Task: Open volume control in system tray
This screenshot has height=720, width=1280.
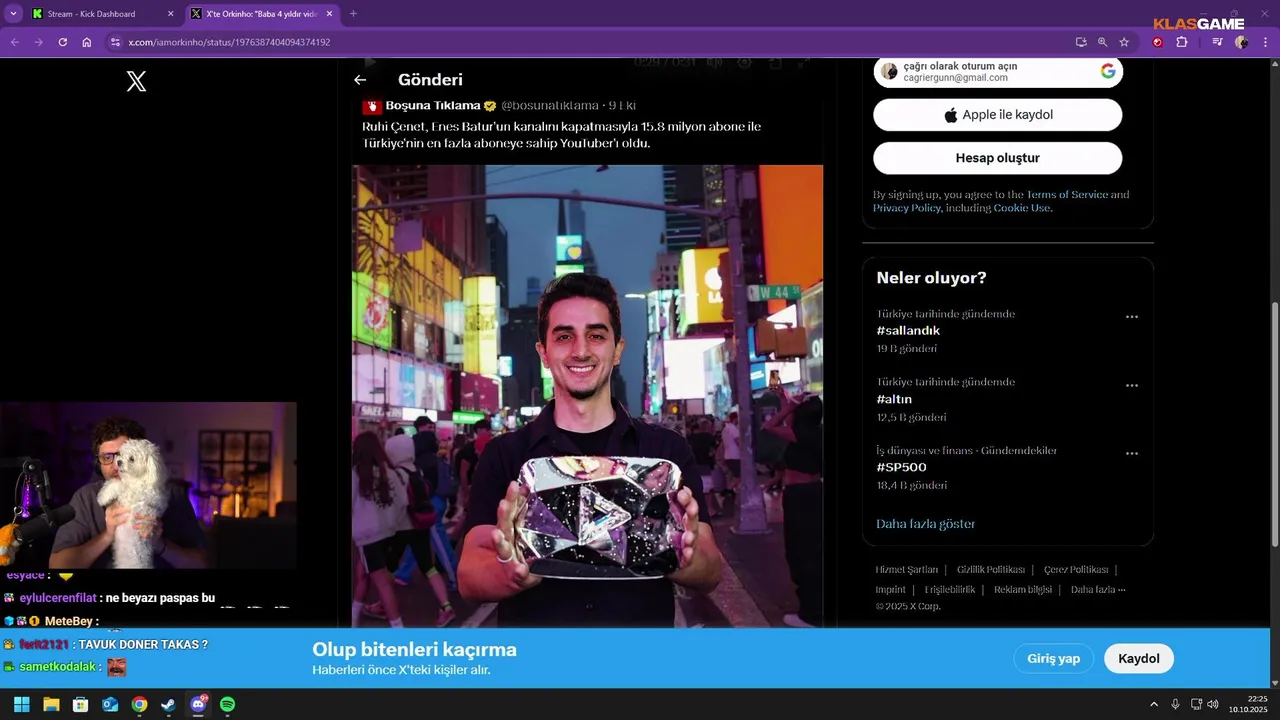Action: click(x=1213, y=705)
